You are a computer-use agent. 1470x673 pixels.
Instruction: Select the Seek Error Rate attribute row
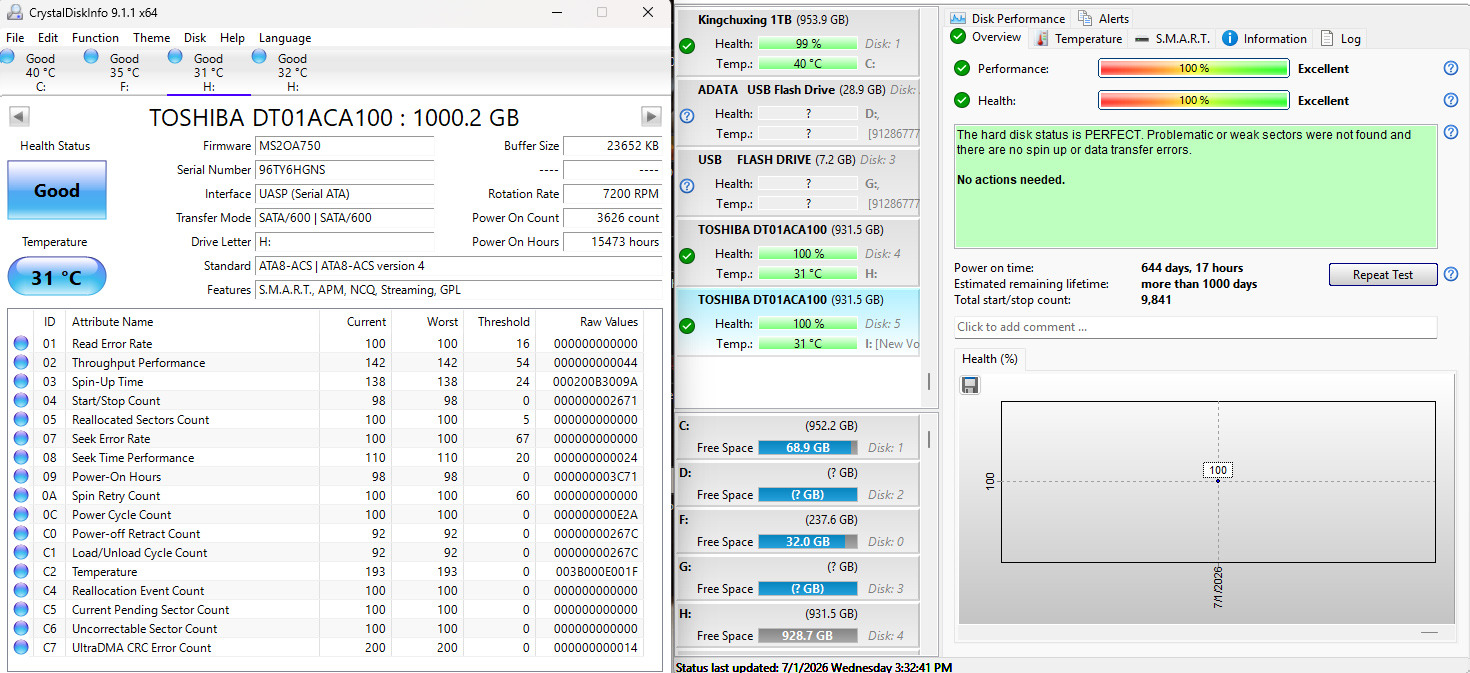point(326,439)
